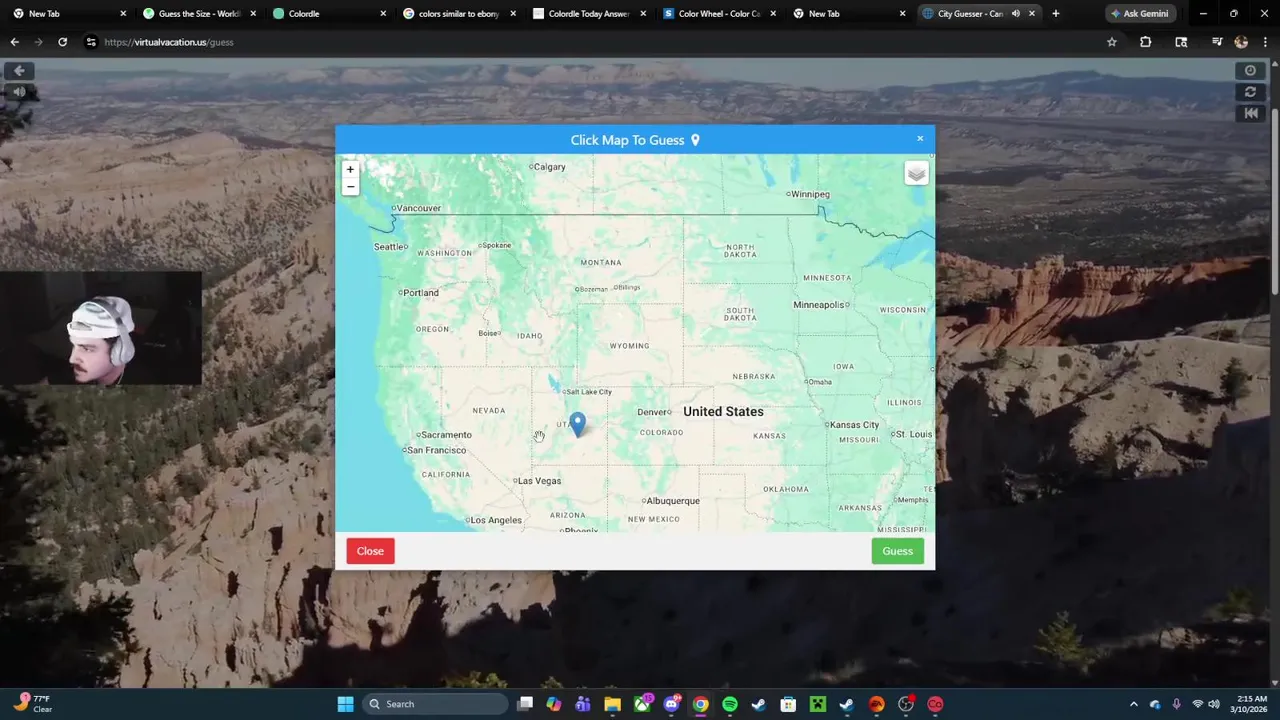Reload the page with the browser refresh icon
Image resolution: width=1280 pixels, height=720 pixels.
click(62, 42)
